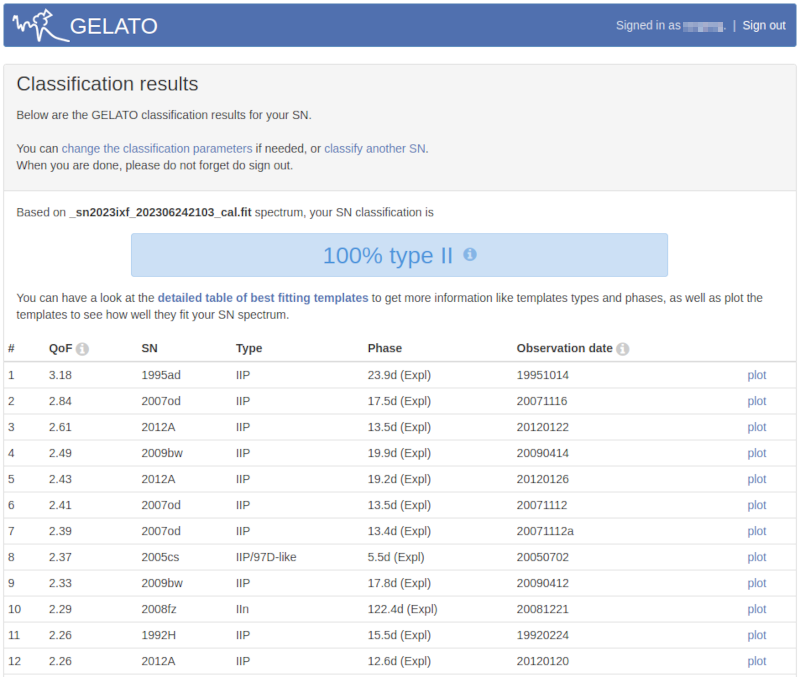800x677 pixels.
Task: Plot the 2009bw template dated 20090414
Action: click(757, 453)
